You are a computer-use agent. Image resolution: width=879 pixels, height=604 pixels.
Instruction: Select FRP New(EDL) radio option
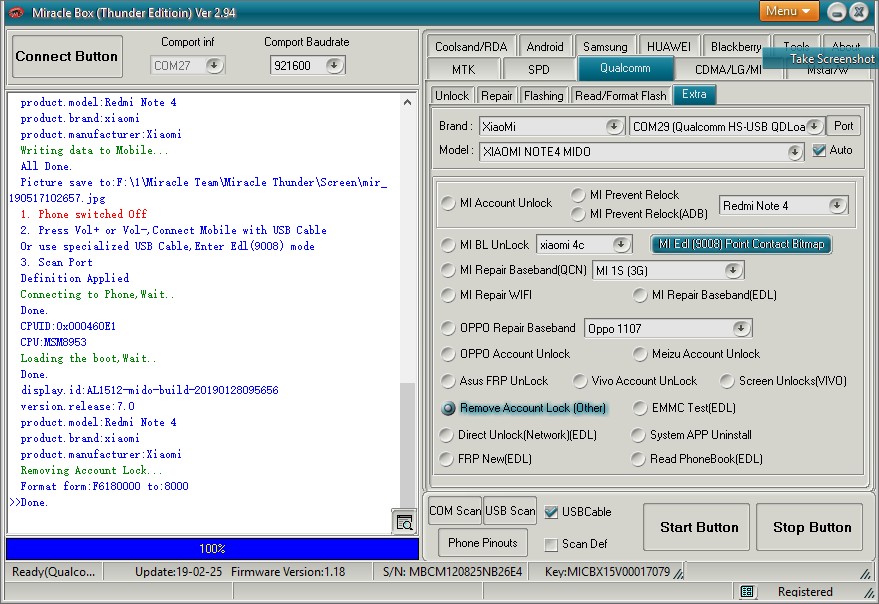coord(446,459)
